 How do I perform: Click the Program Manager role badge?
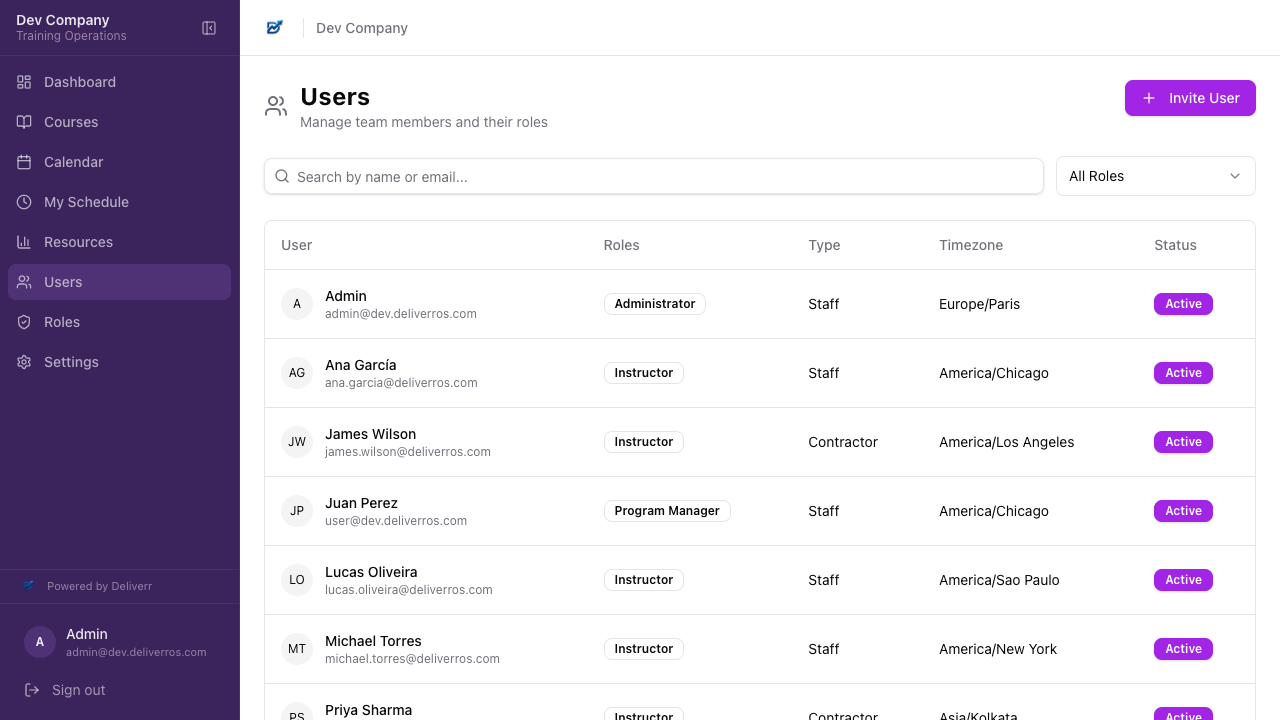[x=667, y=511]
